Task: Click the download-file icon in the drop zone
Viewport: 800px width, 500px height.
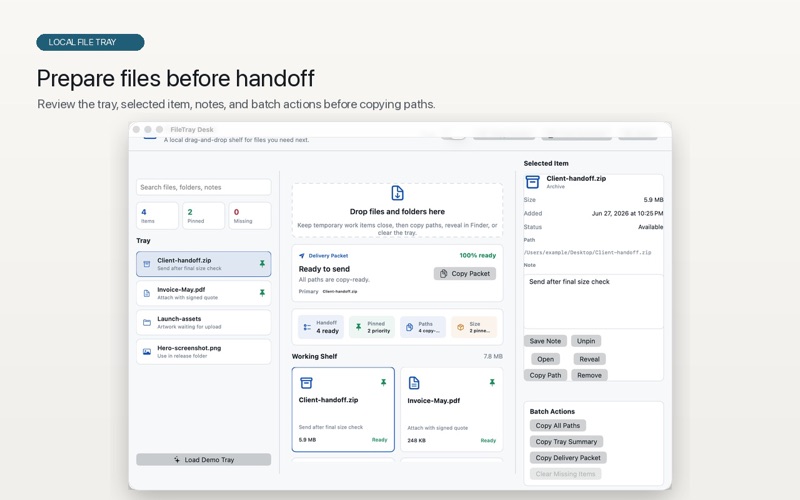Action: (397, 193)
